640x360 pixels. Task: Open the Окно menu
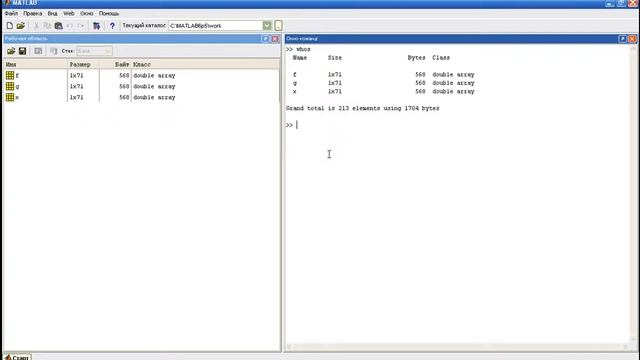pos(87,13)
